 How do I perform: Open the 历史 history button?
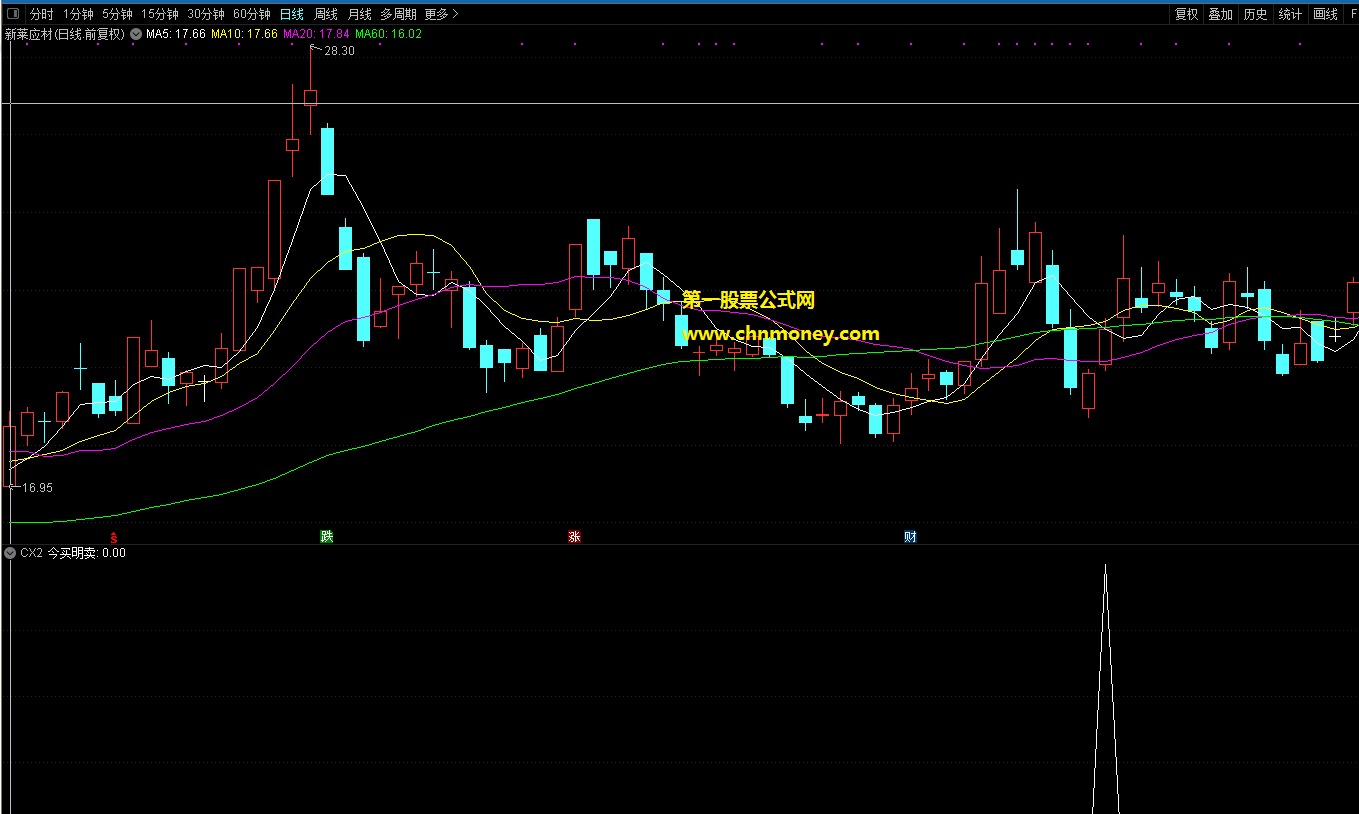[x=1255, y=14]
